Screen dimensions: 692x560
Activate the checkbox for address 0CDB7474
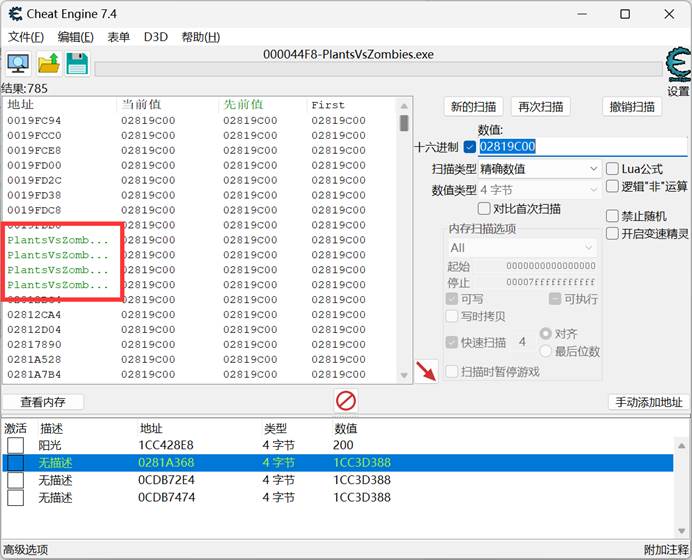[x=15, y=498]
